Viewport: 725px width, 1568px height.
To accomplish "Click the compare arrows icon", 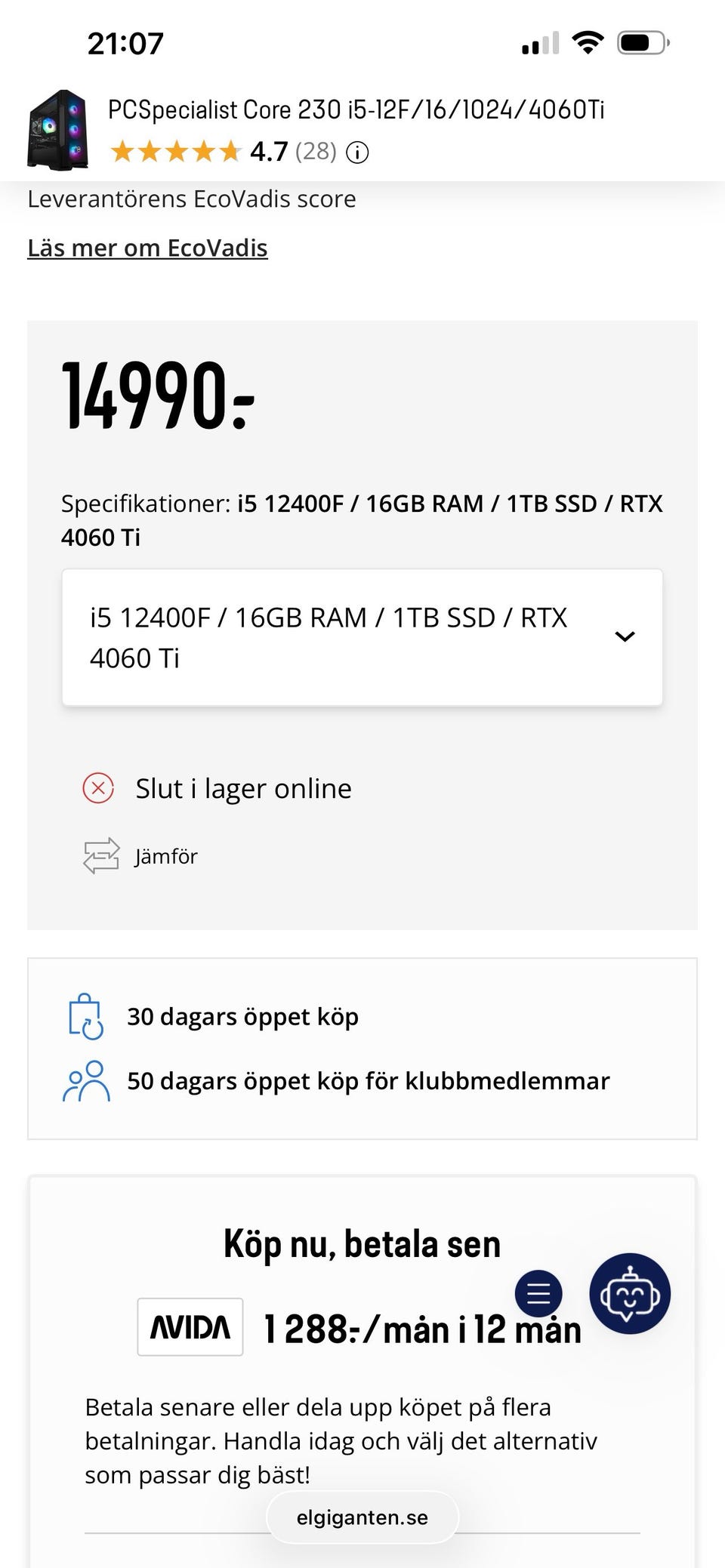I will (101, 855).
